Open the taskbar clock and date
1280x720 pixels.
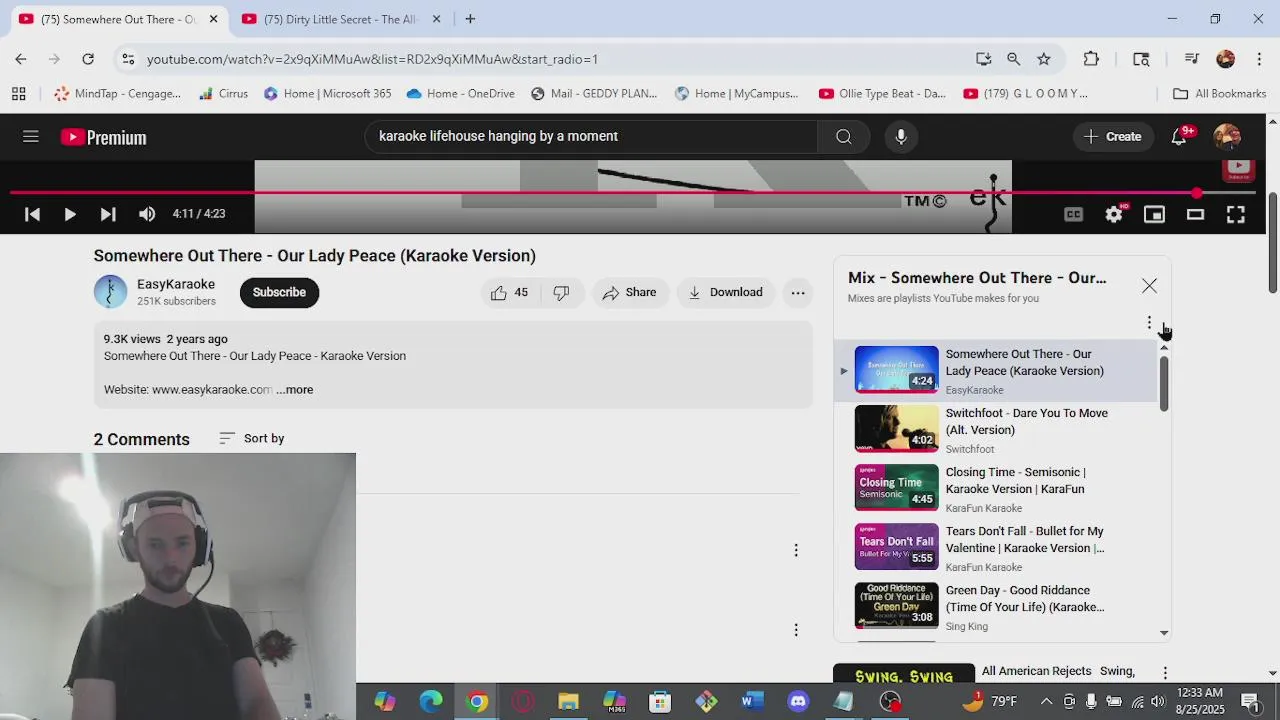[x=1200, y=700]
